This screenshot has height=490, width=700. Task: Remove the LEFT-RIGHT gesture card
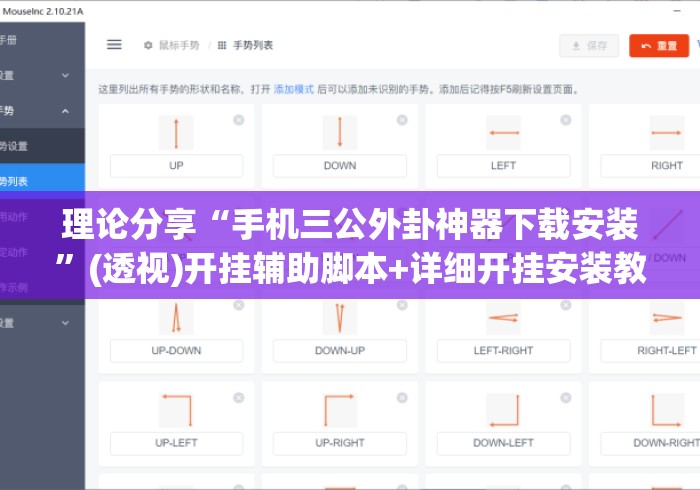pos(566,305)
